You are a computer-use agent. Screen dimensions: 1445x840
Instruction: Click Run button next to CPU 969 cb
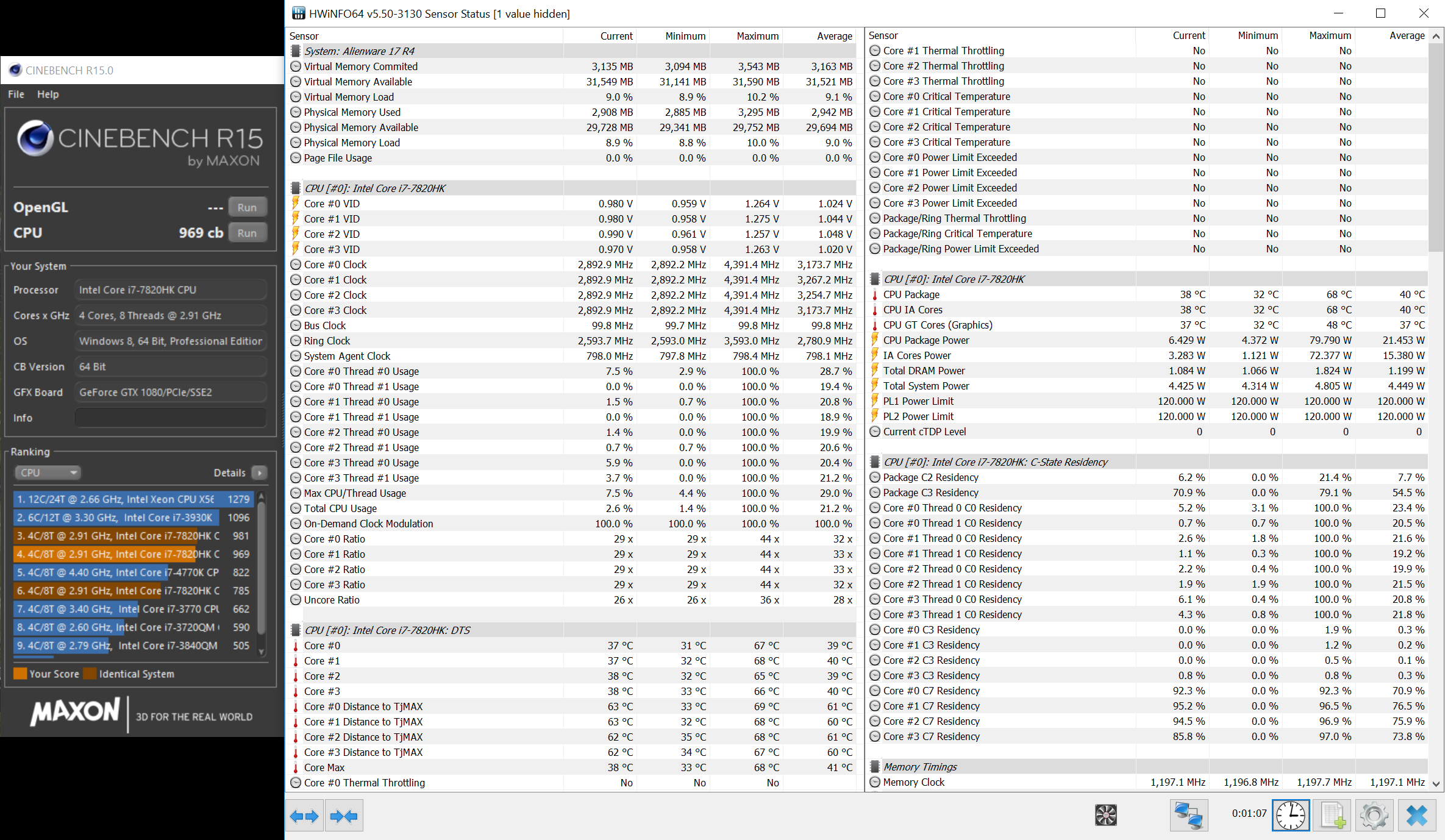click(247, 233)
